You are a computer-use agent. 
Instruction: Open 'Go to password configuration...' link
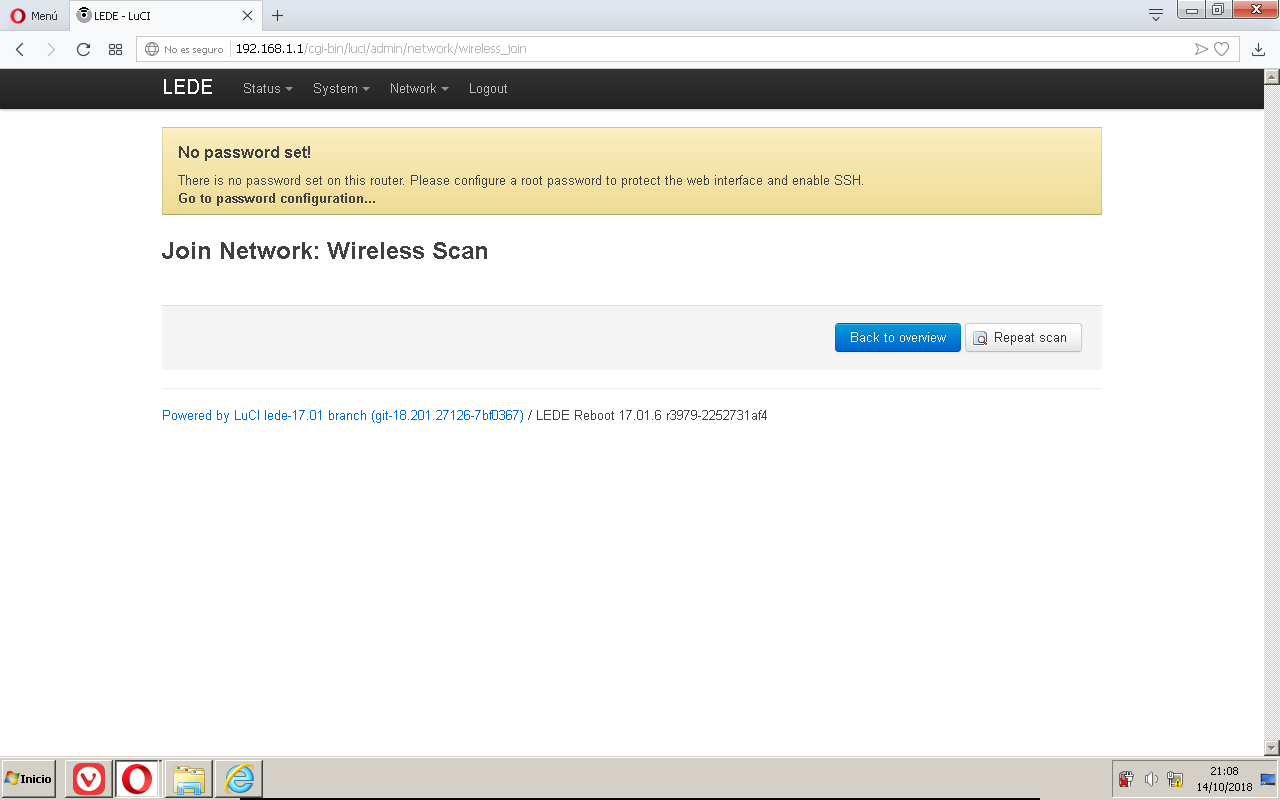[x=277, y=198]
